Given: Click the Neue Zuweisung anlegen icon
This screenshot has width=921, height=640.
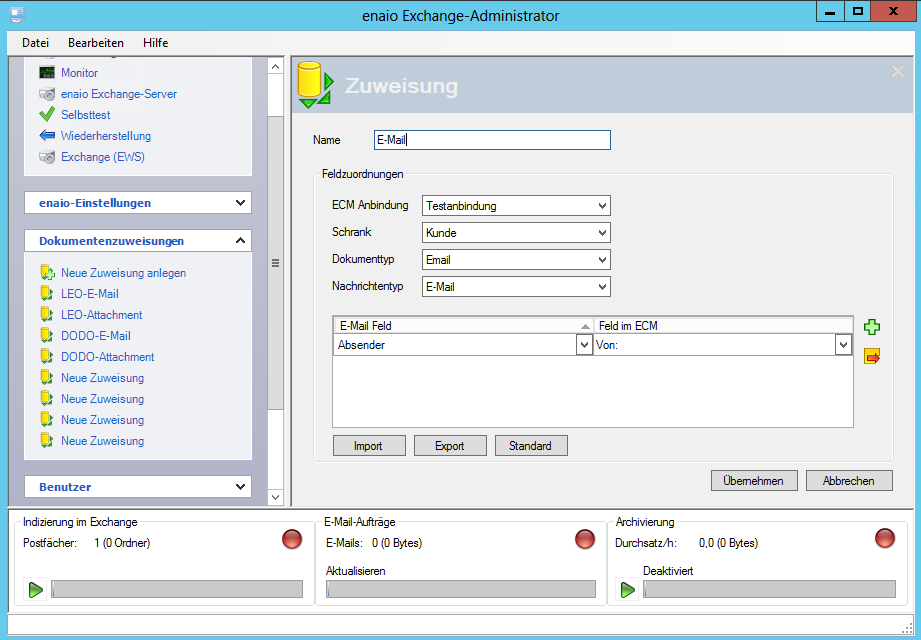Looking at the screenshot, I should pyautogui.click(x=47, y=273).
